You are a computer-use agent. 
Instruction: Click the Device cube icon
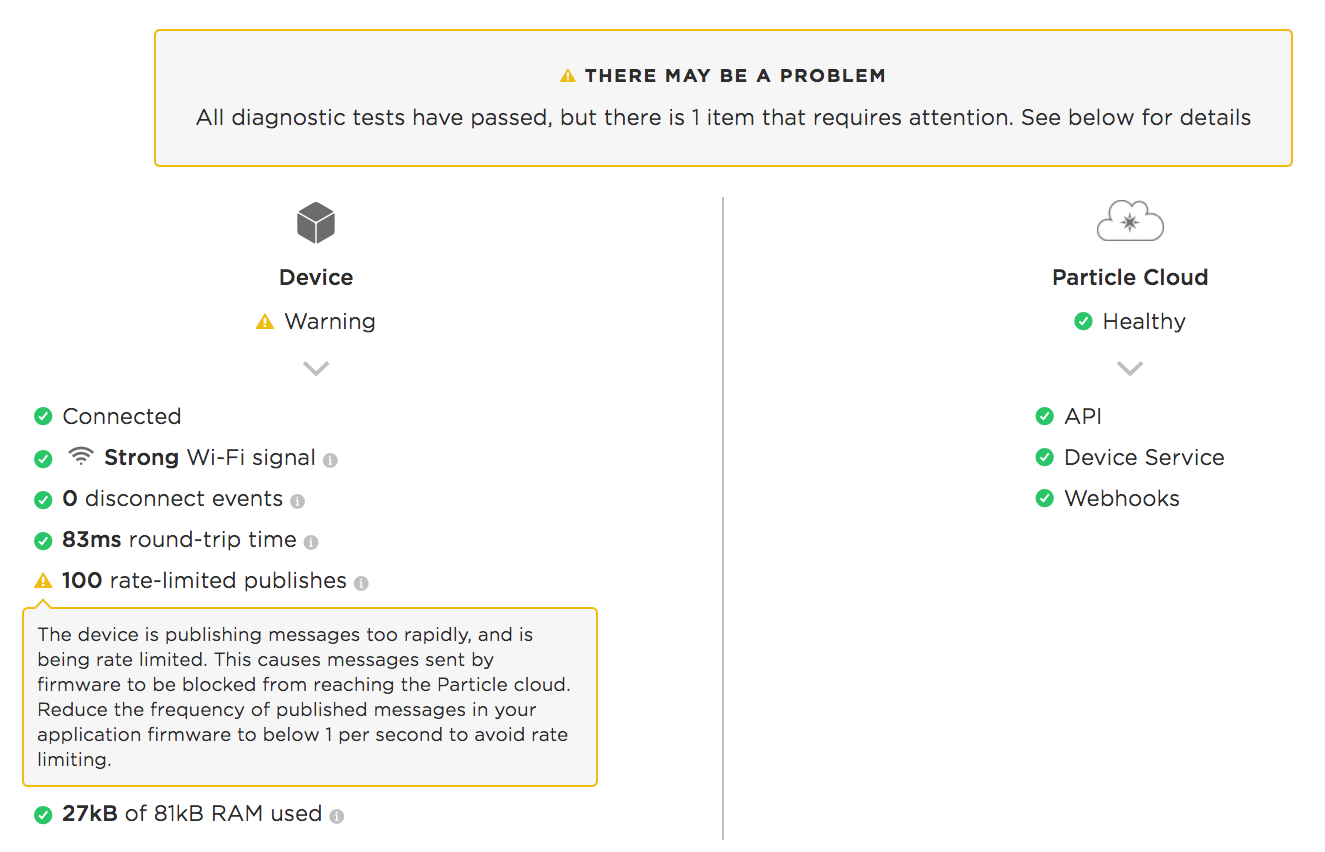[316, 223]
